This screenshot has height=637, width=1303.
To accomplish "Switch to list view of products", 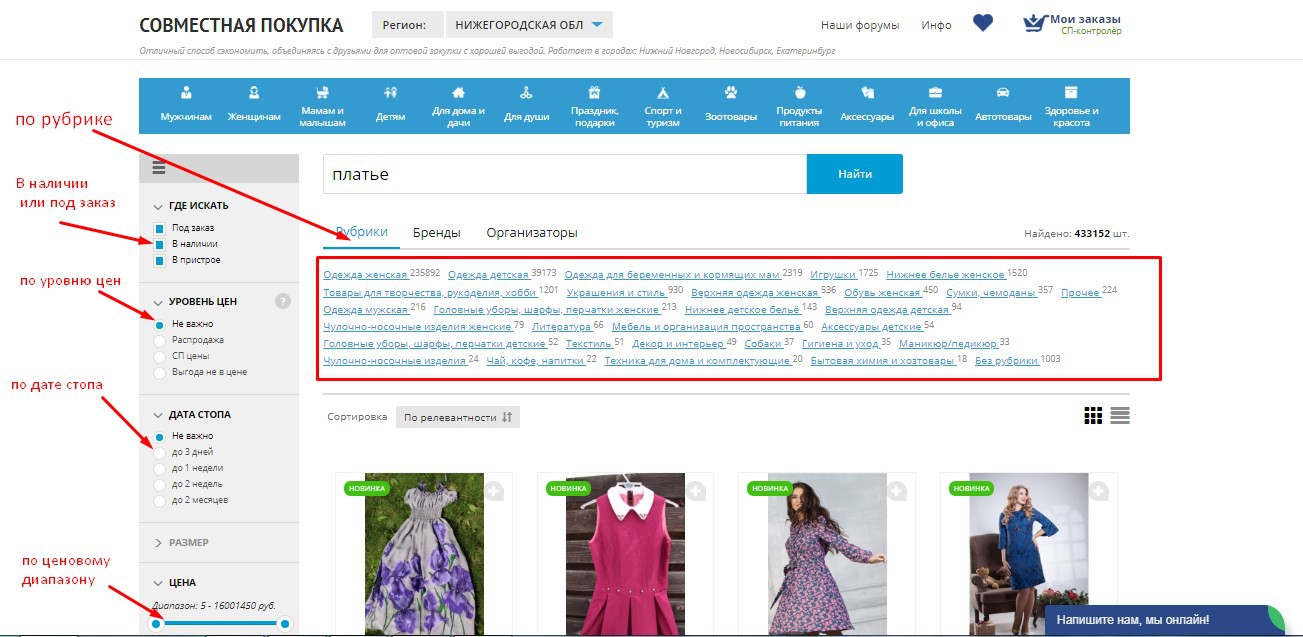I will click(1120, 416).
